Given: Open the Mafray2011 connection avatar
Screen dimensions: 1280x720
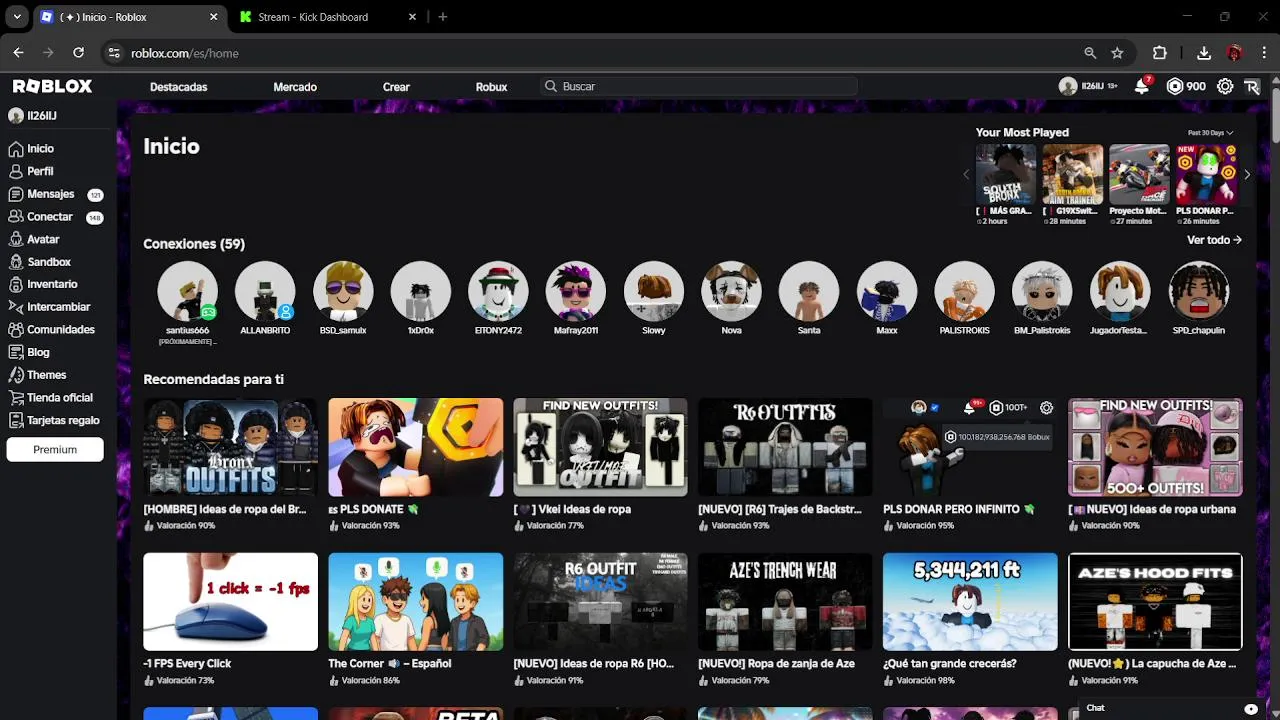Looking at the screenshot, I should (x=576, y=291).
